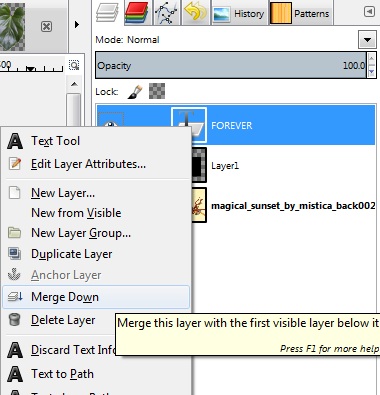Image resolution: width=380 pixels, height=395 pixels.
Task: Switch to the History tab
Action: (239, 13)
